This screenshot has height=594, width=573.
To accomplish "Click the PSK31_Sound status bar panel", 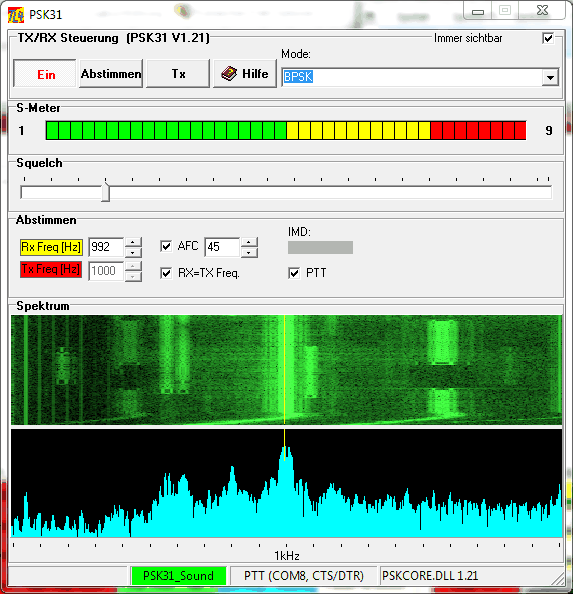I will (178, 576).
